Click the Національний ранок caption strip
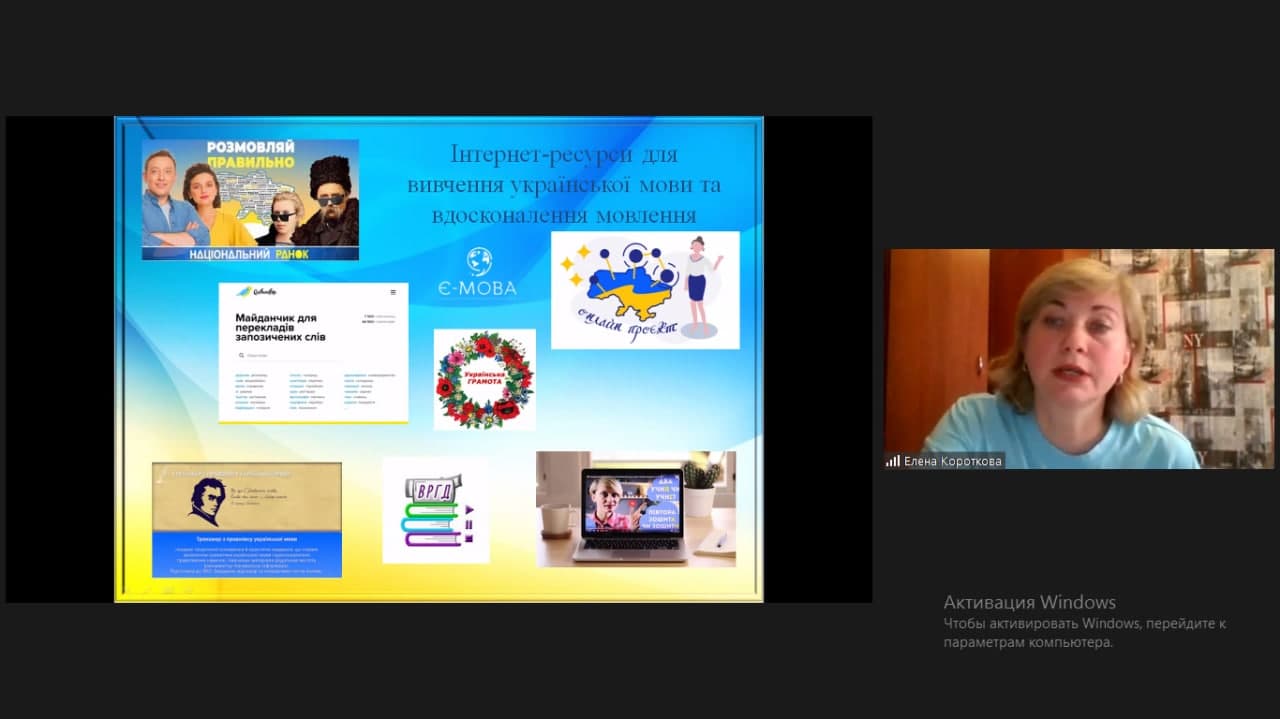Screen dimensions: 1280x719 tap(250, 254)
